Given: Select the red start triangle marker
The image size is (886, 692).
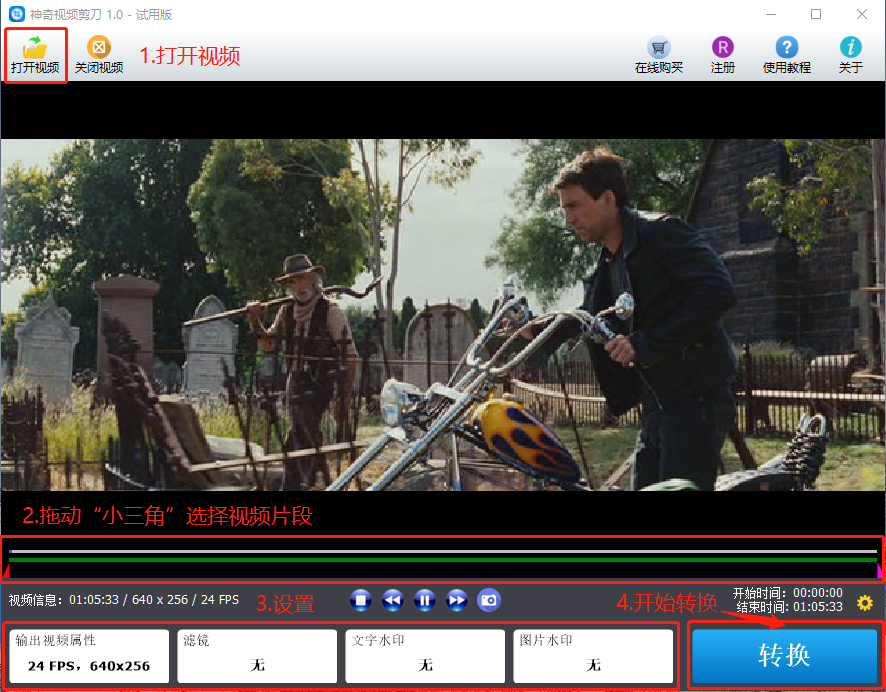Looking at the screenshot, I should pos(6,572).
